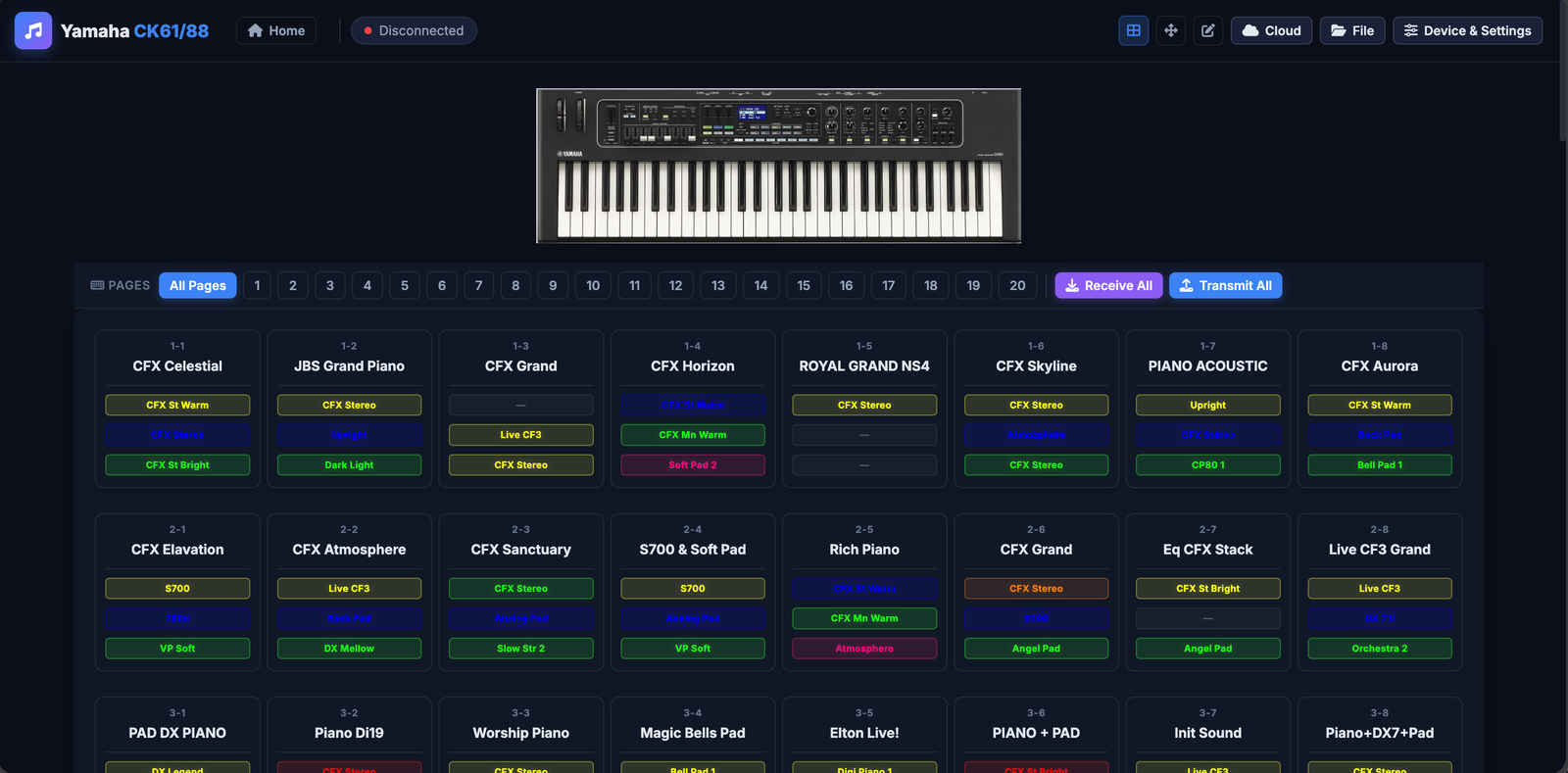1568x773 pixels.
Task: Select DX Mellow in CFX Atmosphere
Action: tap(349, 648)
